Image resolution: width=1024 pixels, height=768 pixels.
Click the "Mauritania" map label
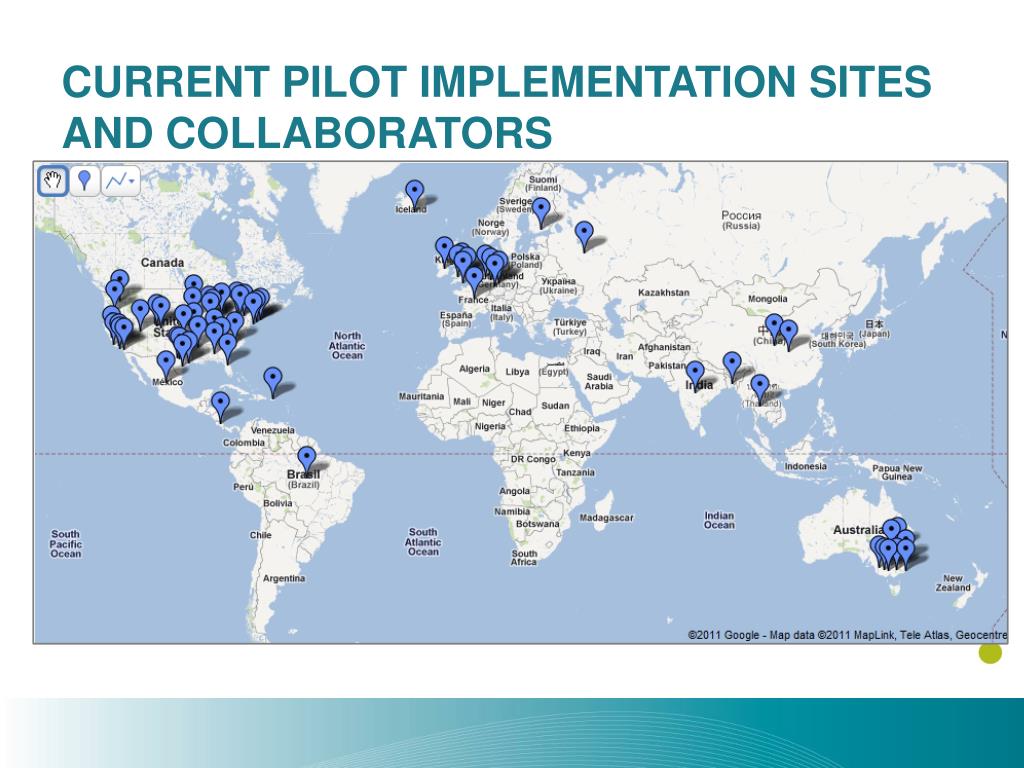[x=421, y=396]
